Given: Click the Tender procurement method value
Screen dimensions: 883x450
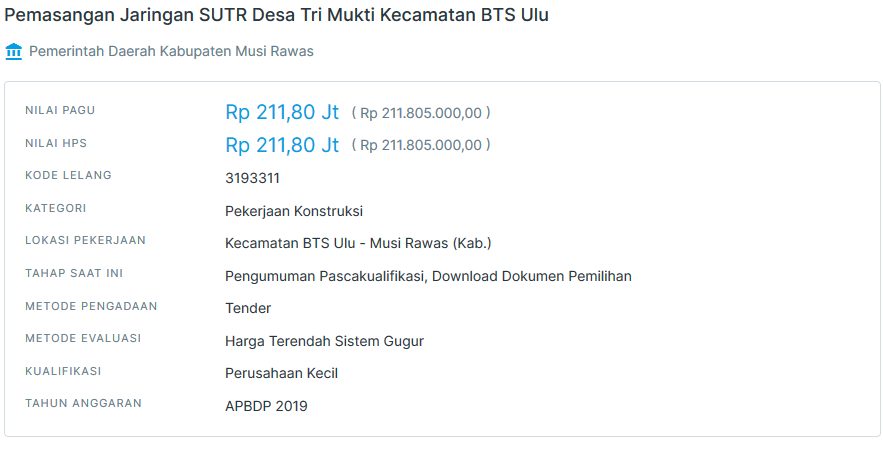Looking at the screenshot, I should coord(248,308).
